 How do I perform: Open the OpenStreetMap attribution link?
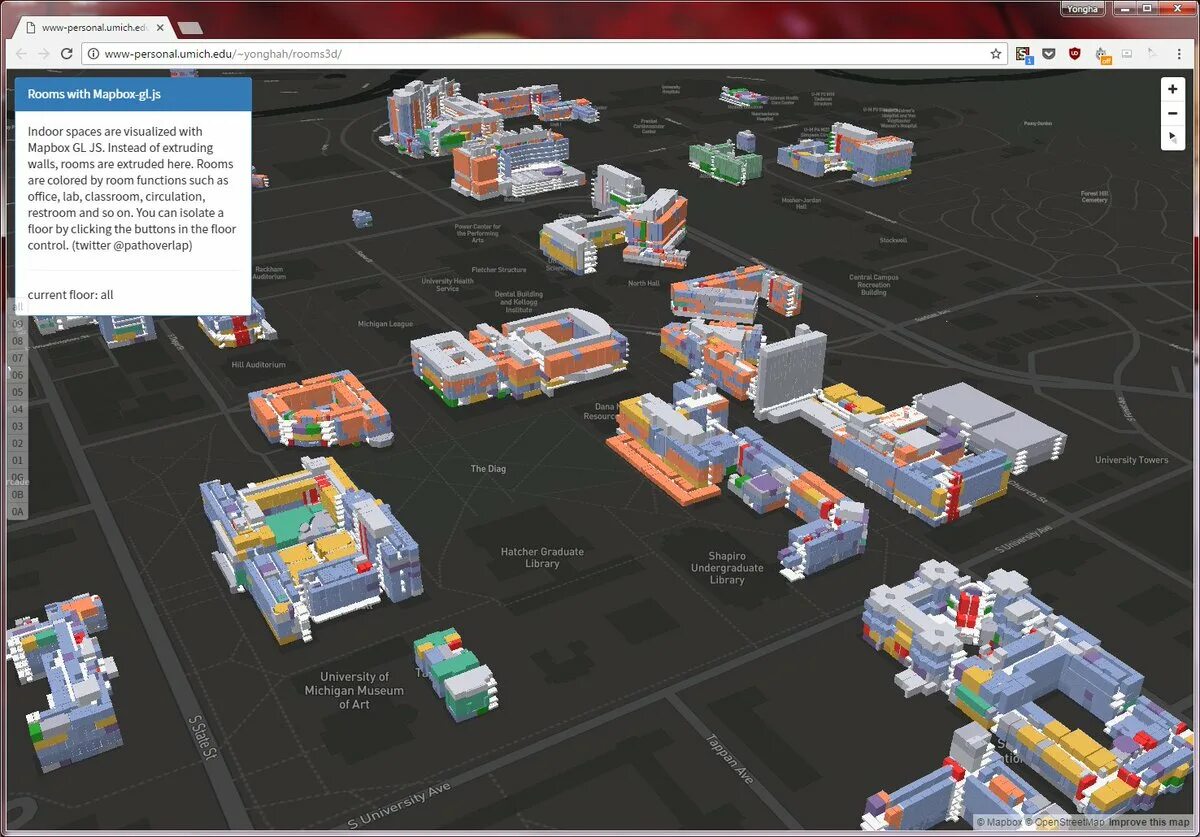1065,822
